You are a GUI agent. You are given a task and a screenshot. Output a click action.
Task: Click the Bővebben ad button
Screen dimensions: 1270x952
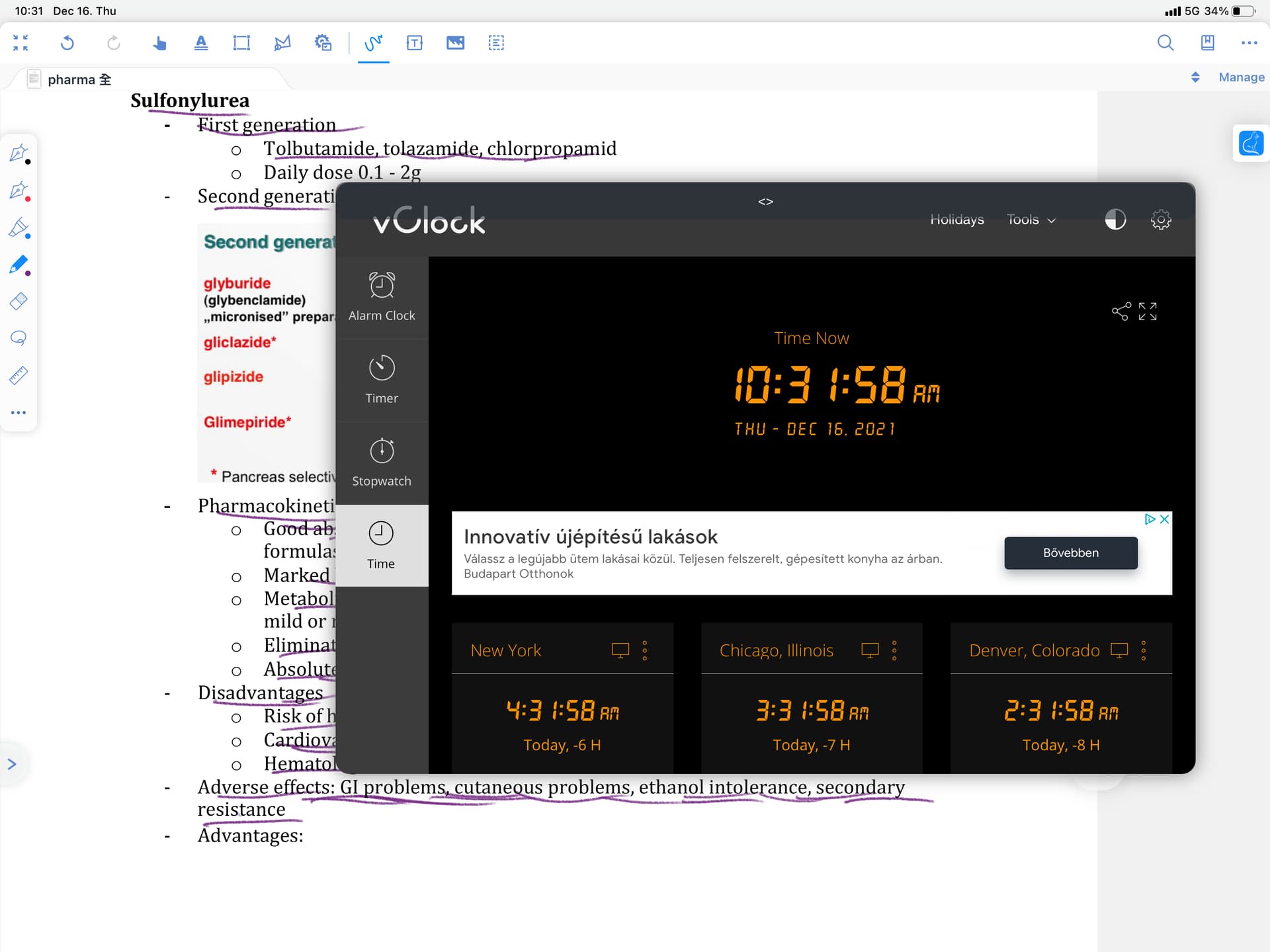(1071, 553)
